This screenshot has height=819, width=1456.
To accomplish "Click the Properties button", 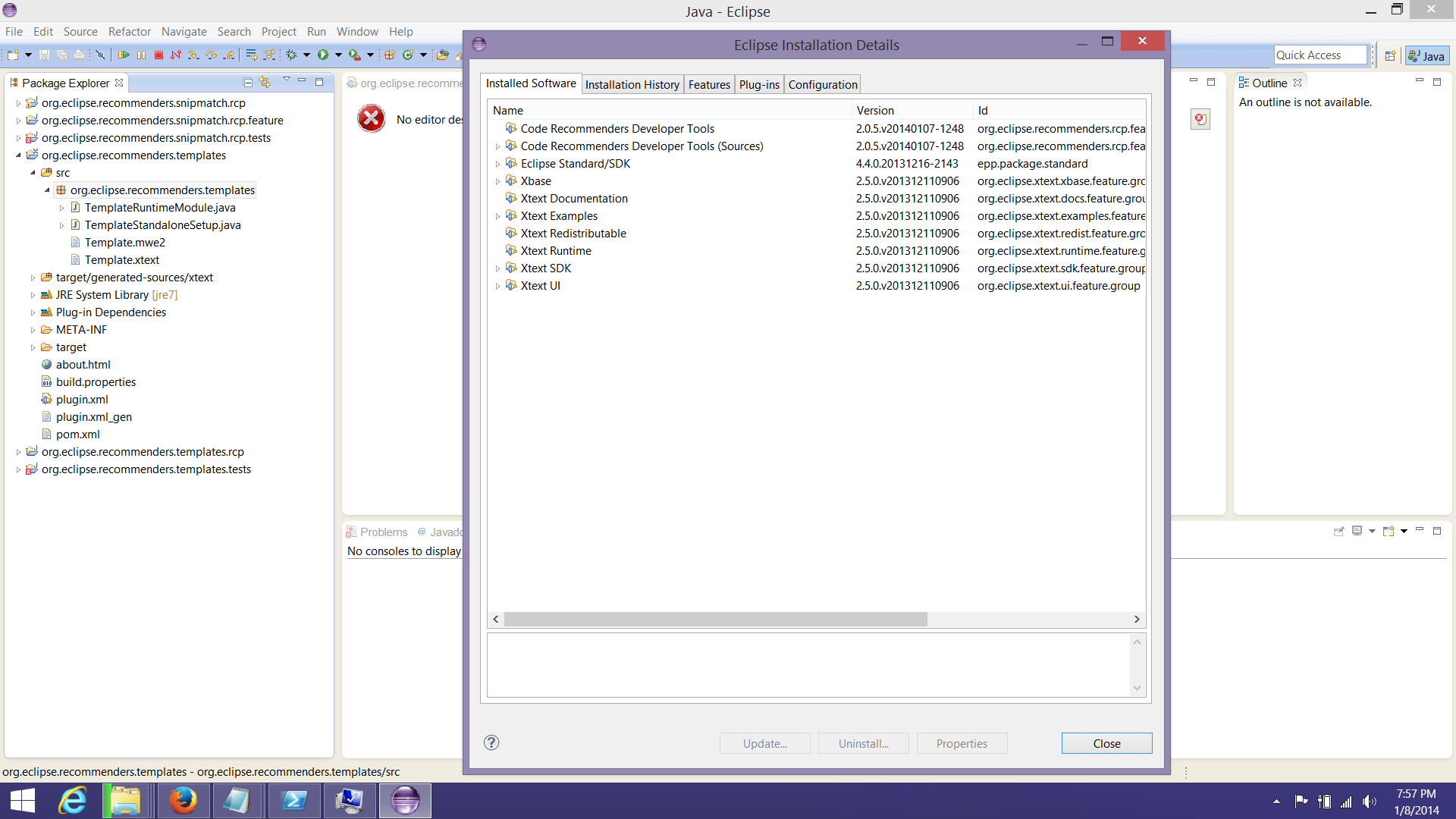I will pyautogui.click(x=962, y=743).
